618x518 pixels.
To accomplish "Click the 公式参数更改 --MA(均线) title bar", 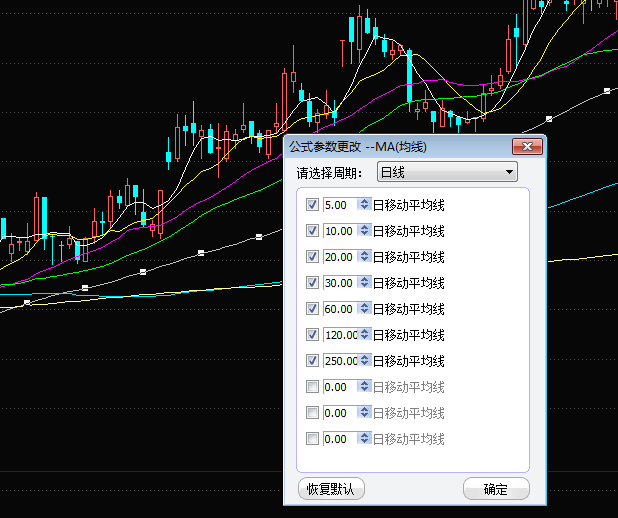I will tap(400, 147).
